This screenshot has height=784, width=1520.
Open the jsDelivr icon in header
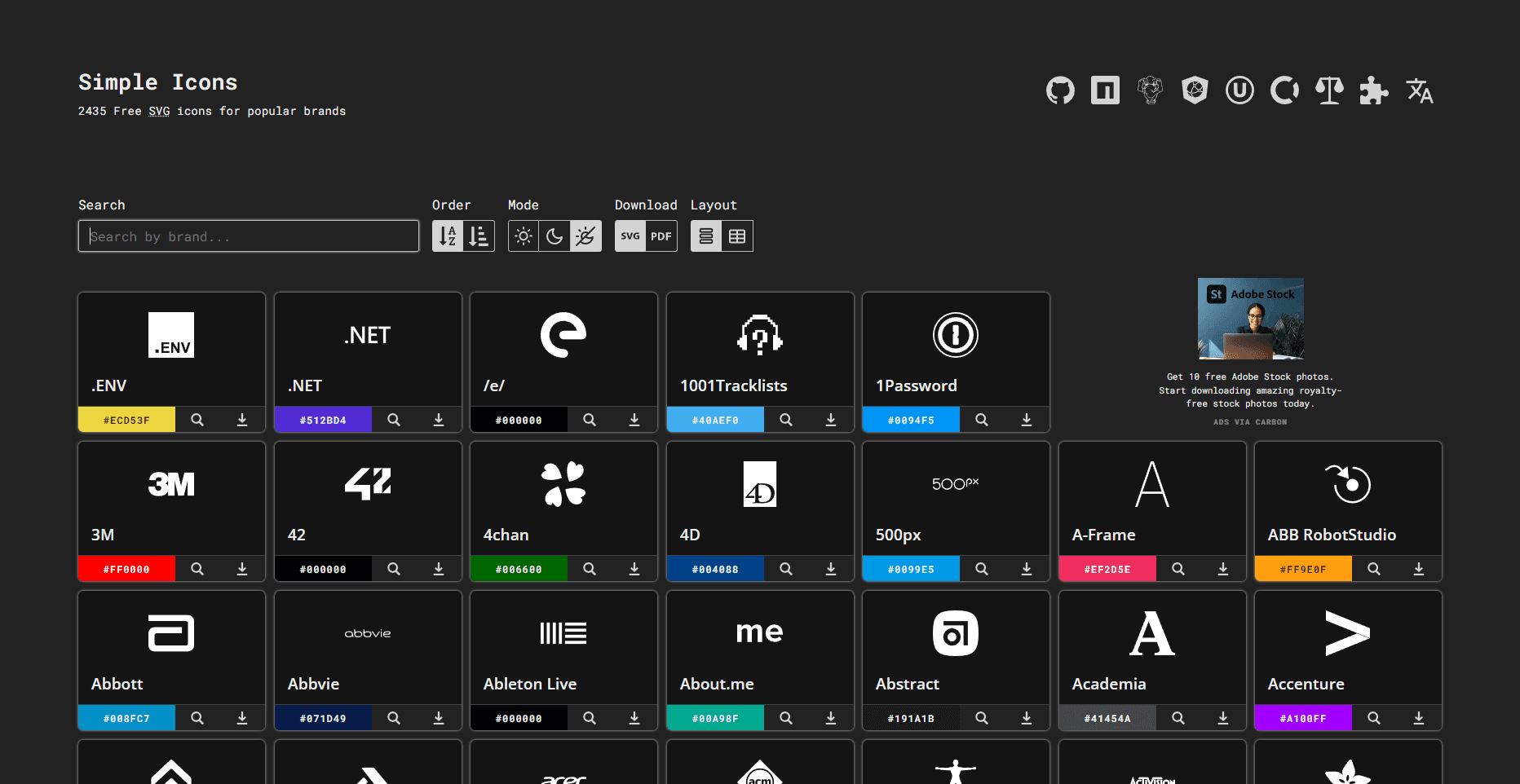click(1195, 90)
